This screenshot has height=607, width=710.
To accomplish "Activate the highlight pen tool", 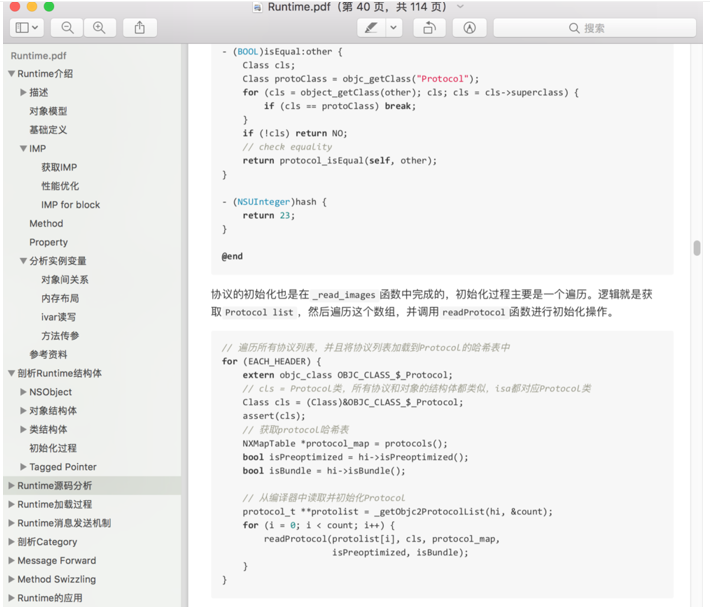I will [x=371, y=28].
